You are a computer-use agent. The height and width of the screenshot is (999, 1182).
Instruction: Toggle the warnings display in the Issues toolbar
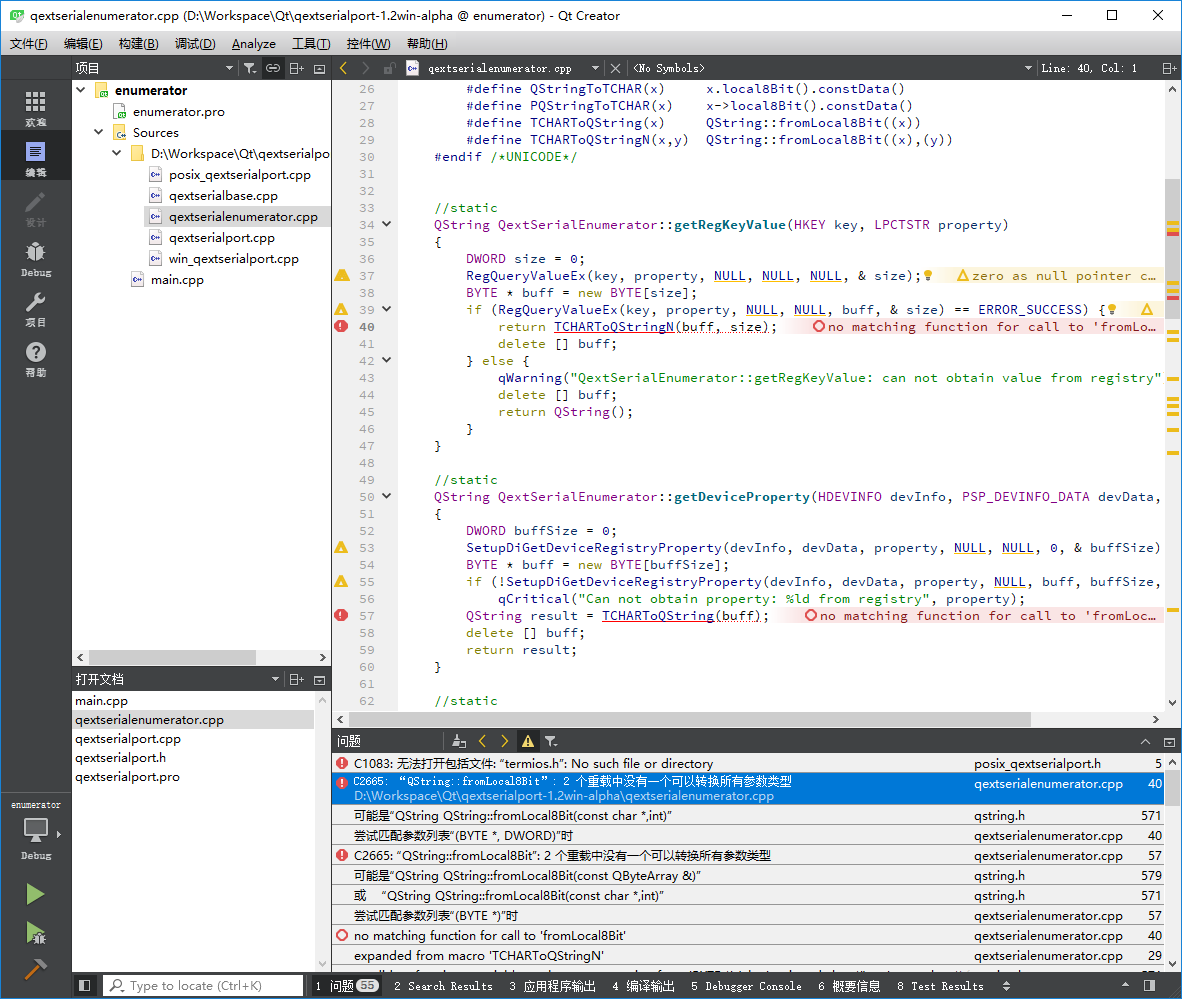[x=528, y=742]
